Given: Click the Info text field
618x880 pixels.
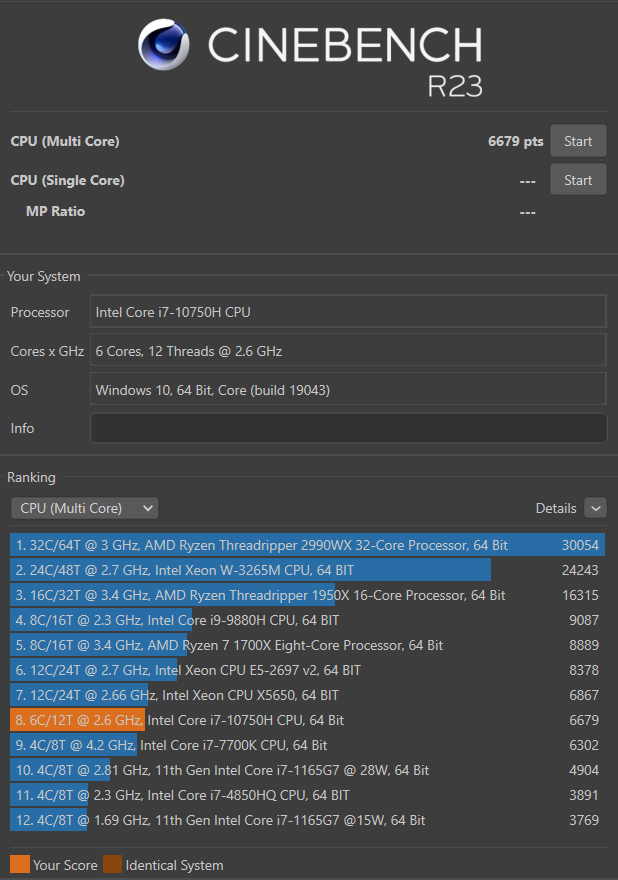Looking at the screenshot, I should pos(349,428).
